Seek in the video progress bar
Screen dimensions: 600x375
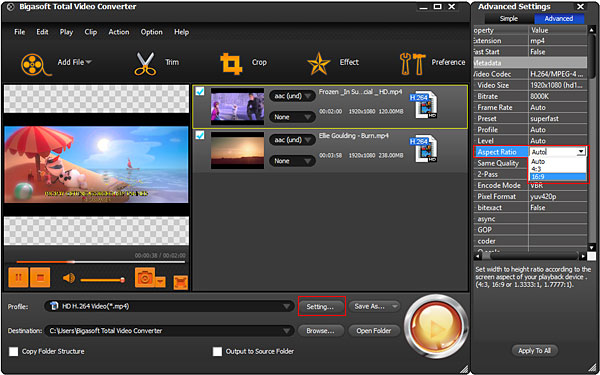coord(101,262)
